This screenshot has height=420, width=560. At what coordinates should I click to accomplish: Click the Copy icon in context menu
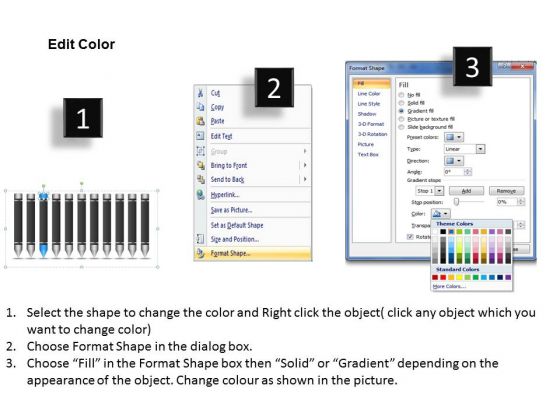click(201, 107)
